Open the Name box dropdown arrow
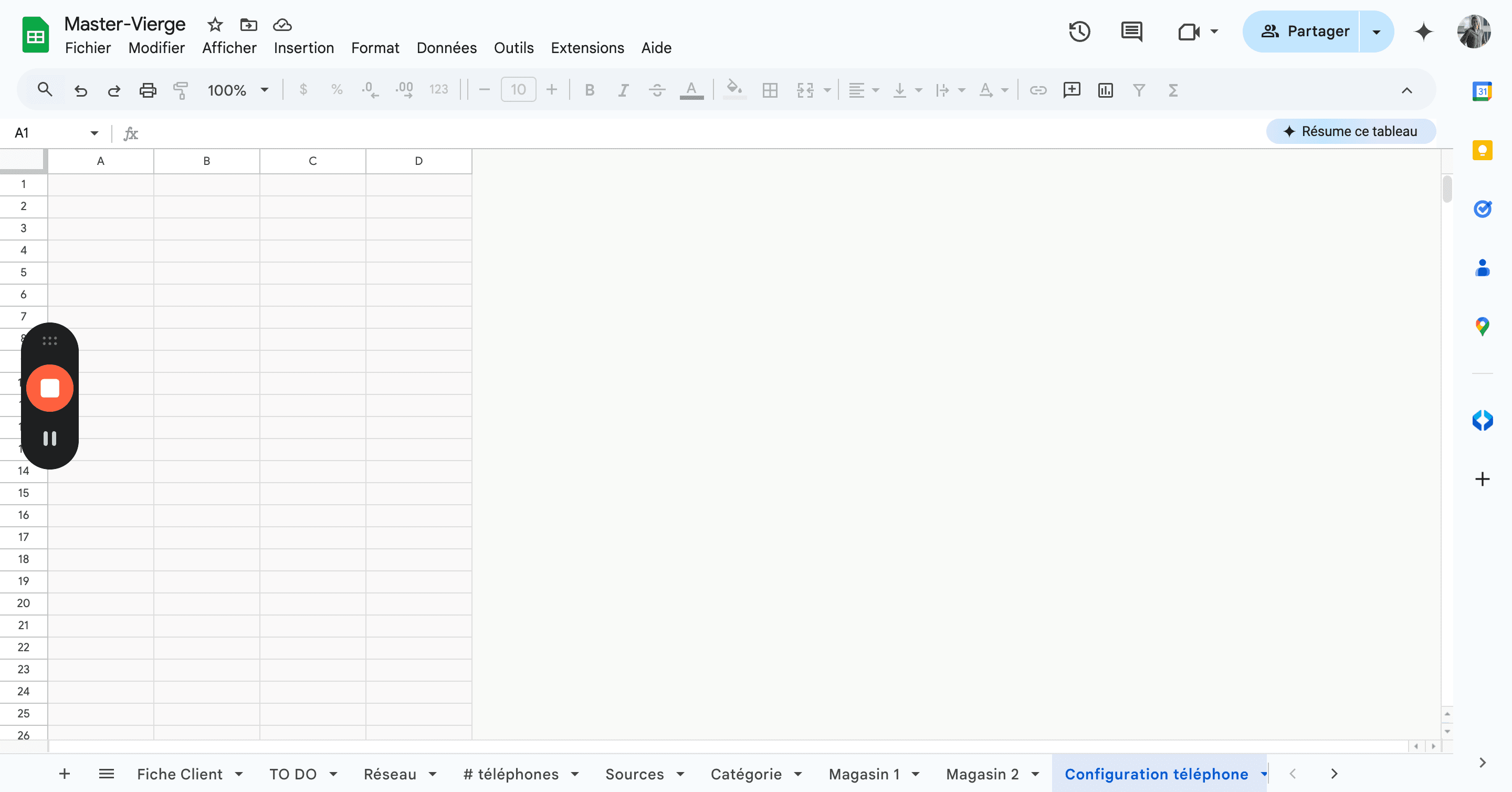Screen dimensions: 1512x792 (x=94, y=133)
